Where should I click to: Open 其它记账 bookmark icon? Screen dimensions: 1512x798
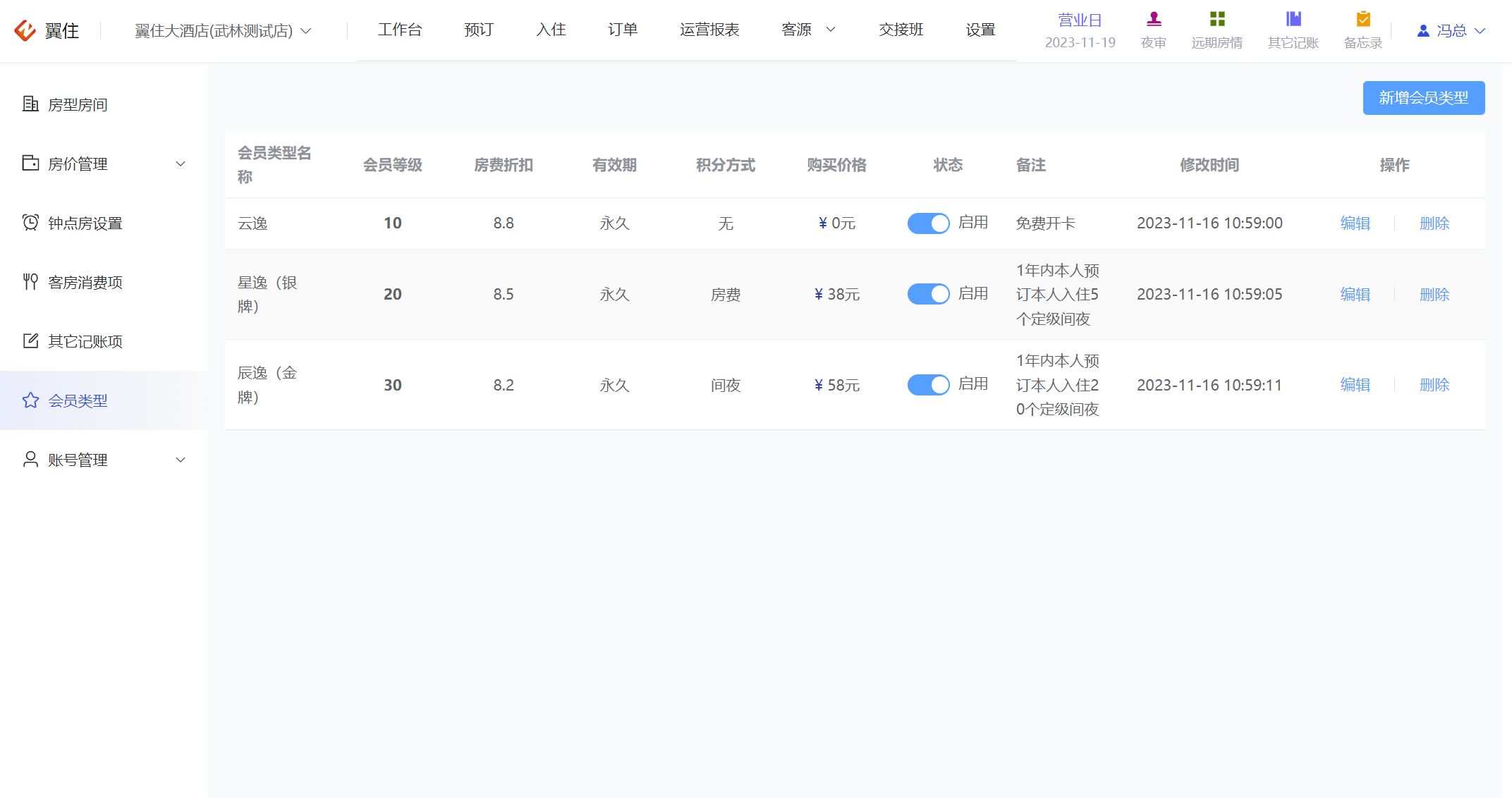(x=1293, y=19)
